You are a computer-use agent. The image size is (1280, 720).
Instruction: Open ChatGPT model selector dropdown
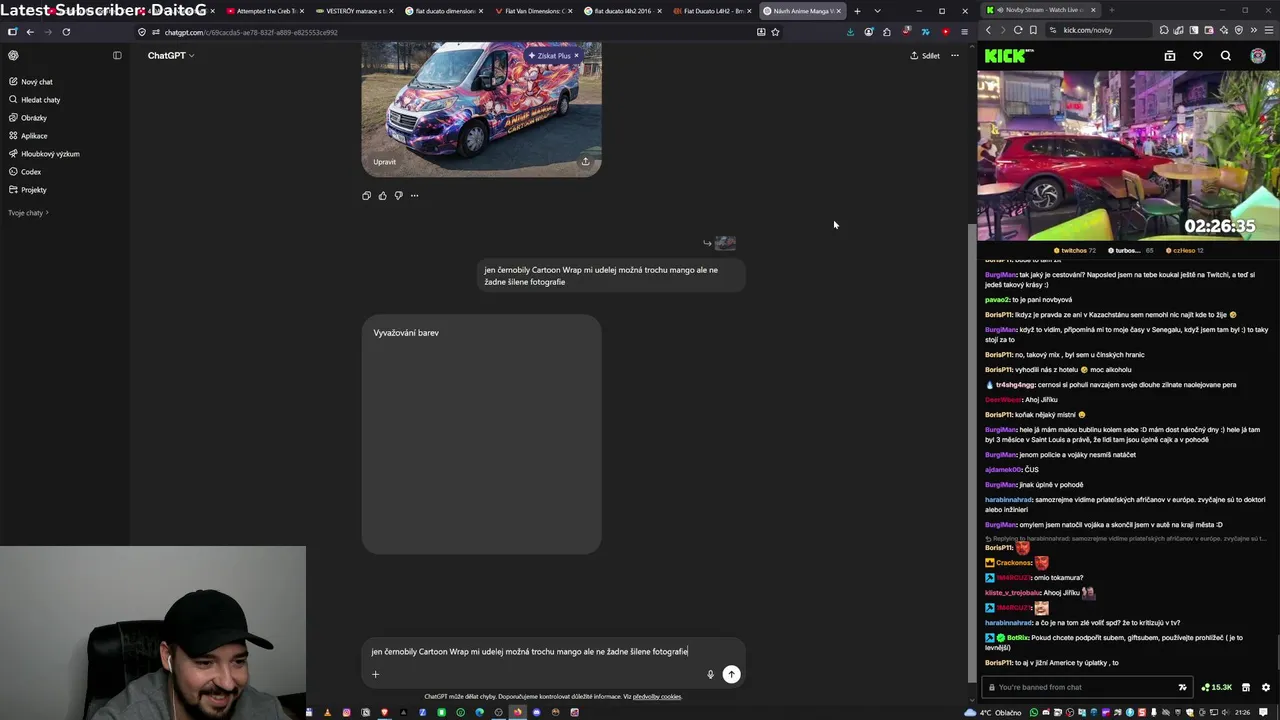tap(171, 56)
